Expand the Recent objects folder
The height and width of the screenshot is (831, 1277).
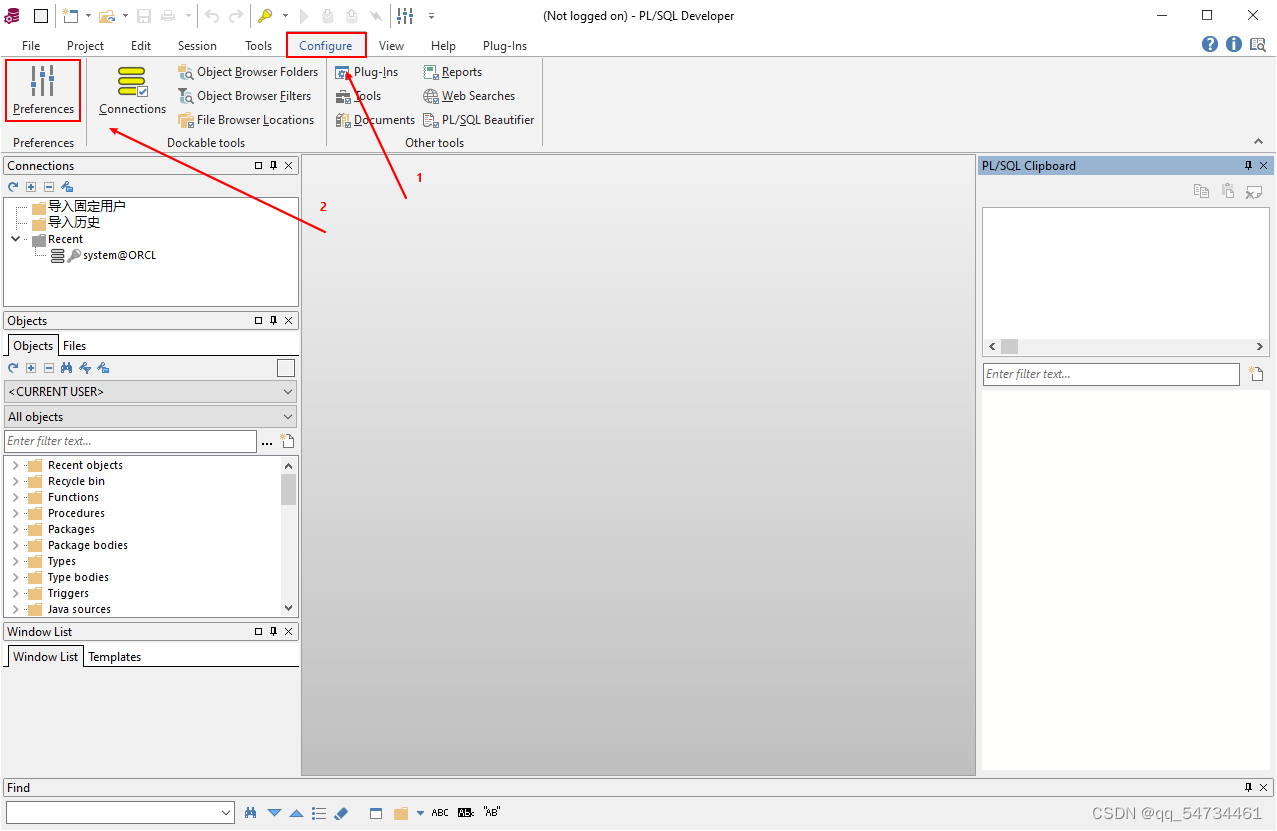click(15, 465)
